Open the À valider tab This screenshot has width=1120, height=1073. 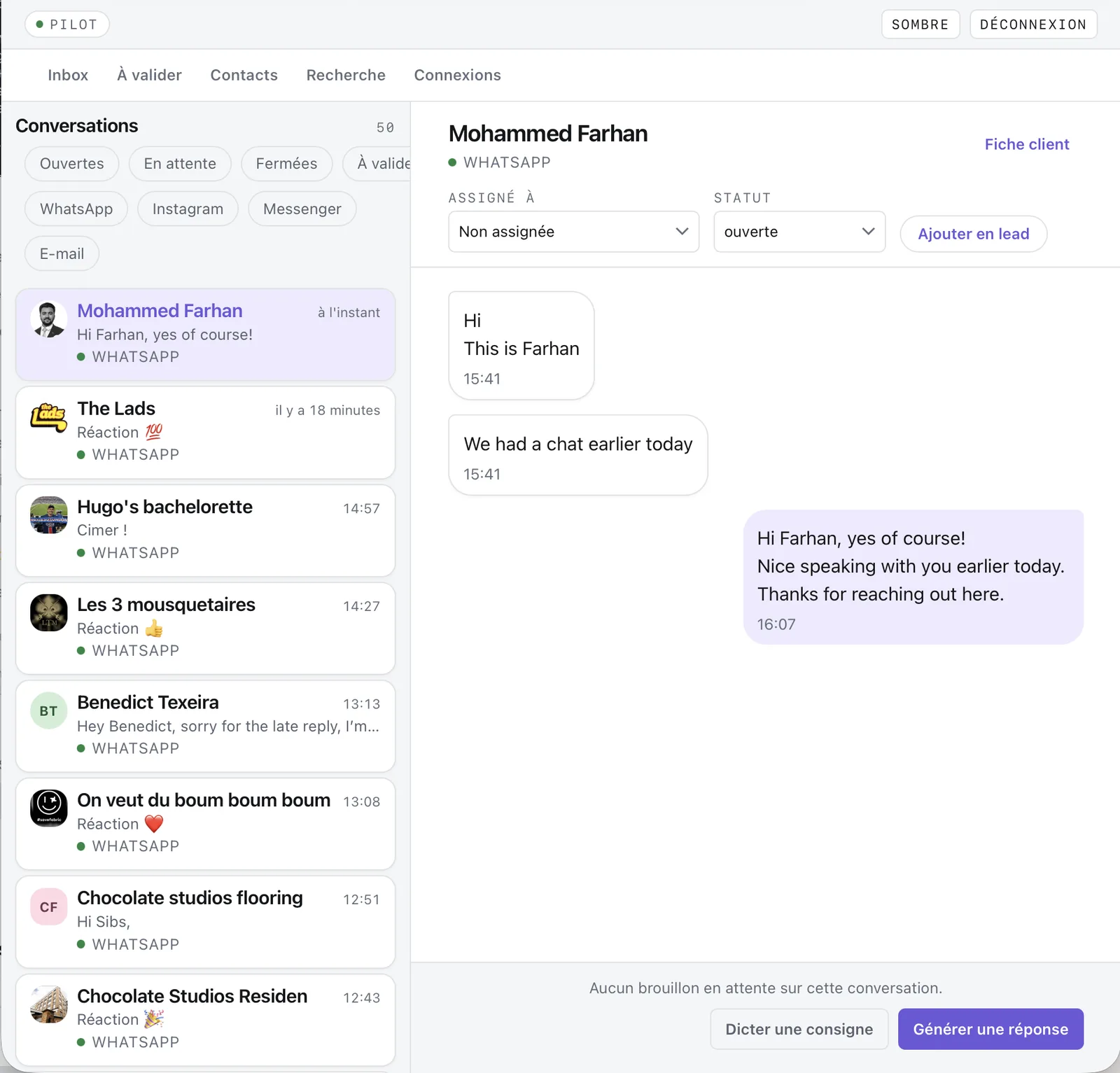[x=149, y=75]
